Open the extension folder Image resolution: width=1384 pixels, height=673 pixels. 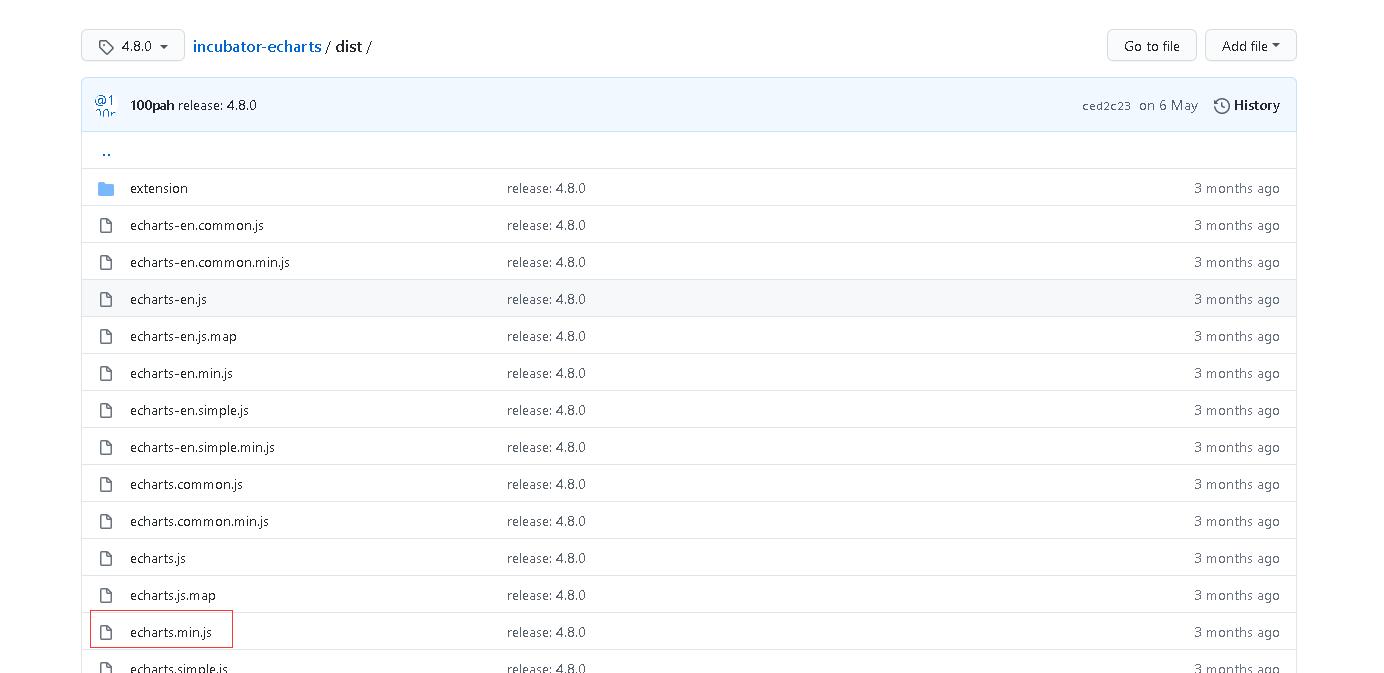point(159,188)
